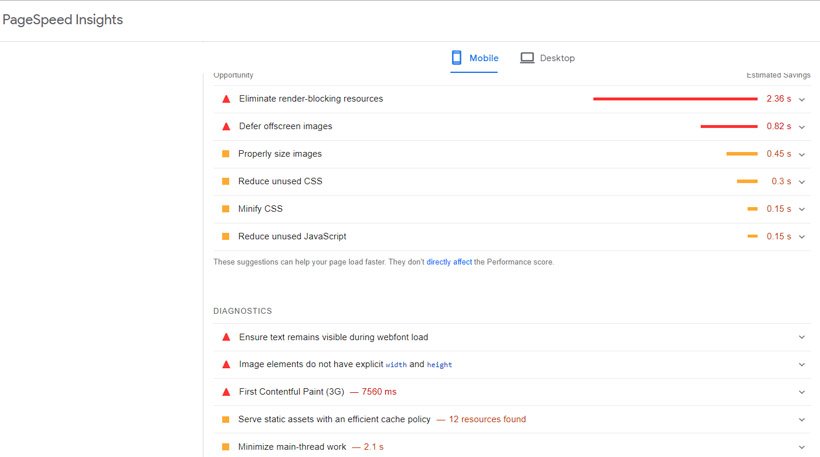This screenshot has width=820, height=457.
Task: Click the 'Estimated Savings' column header
Action: point(778,75)
